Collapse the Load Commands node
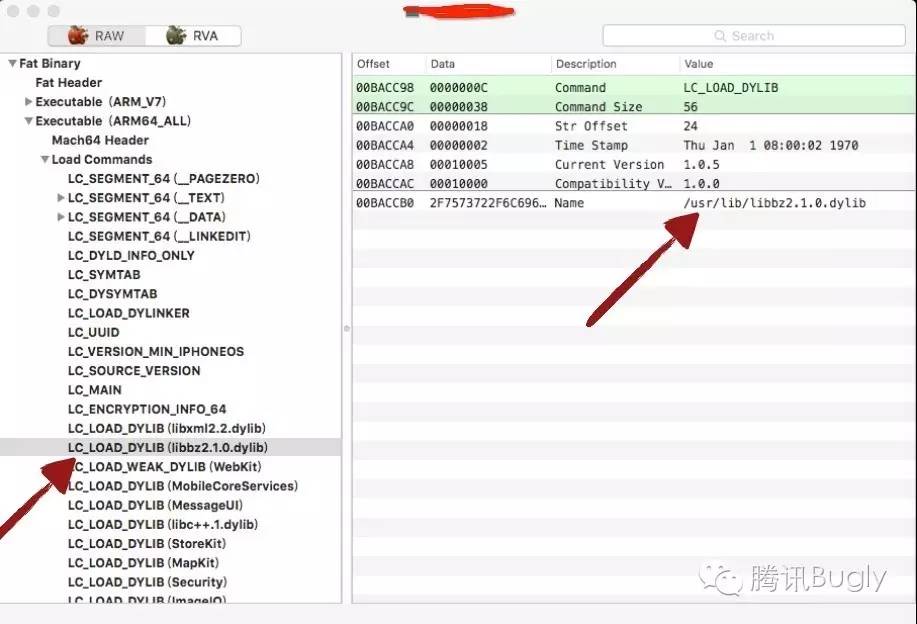This screenshot has height=624, width=917. pos(45,160)
